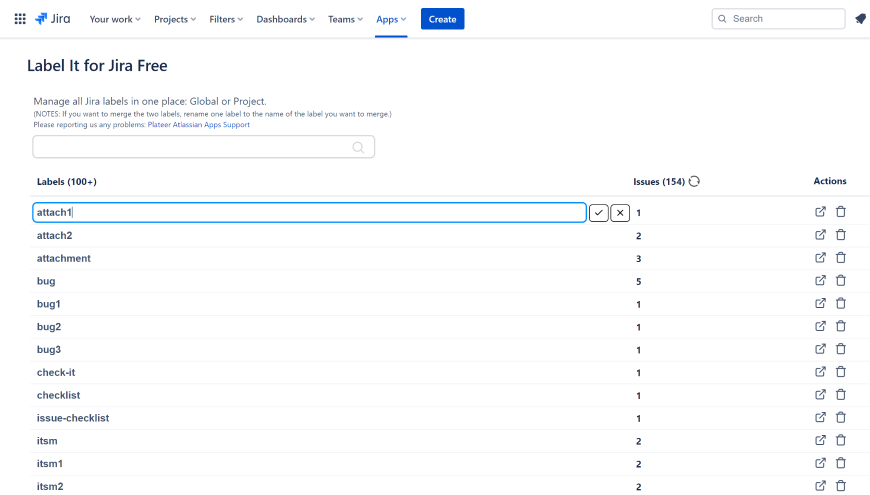Open the Jira app switcher grid icon

tap(20, 19)
